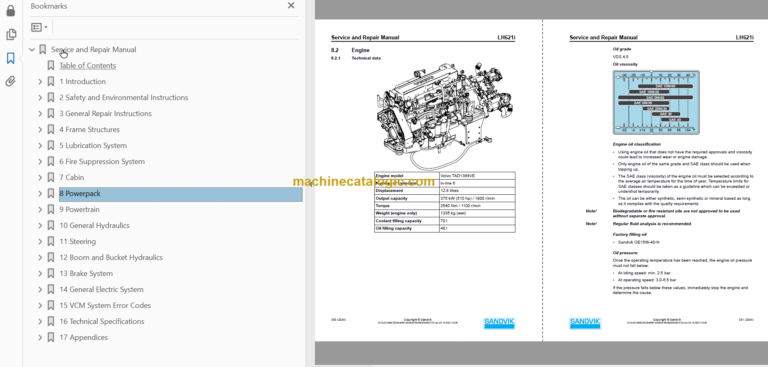Toggle the Bookmarks panel icon in sidebar
This screenshot has width=768, height=367.
click(x=10, y=58)
